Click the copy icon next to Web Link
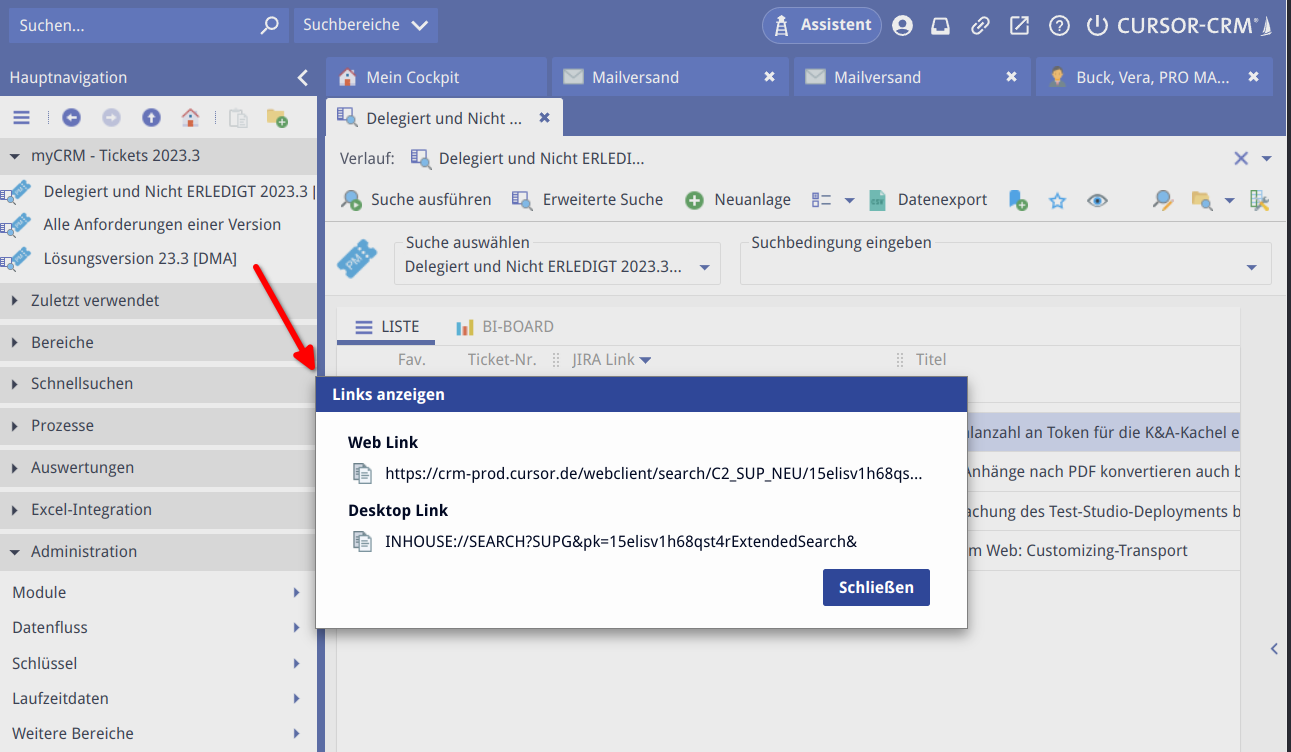Viewport: 1291px width, 752px height. pos(362,473)
